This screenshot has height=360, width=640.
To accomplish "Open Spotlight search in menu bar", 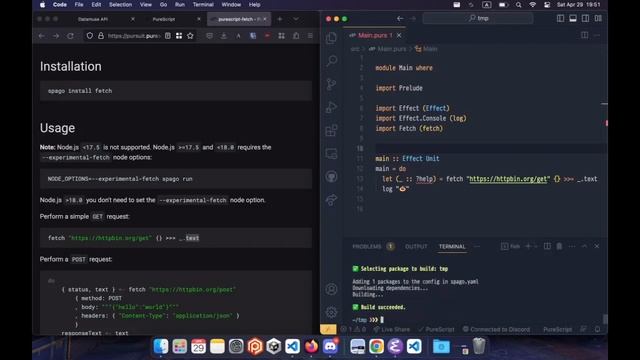I will [518, 5].
